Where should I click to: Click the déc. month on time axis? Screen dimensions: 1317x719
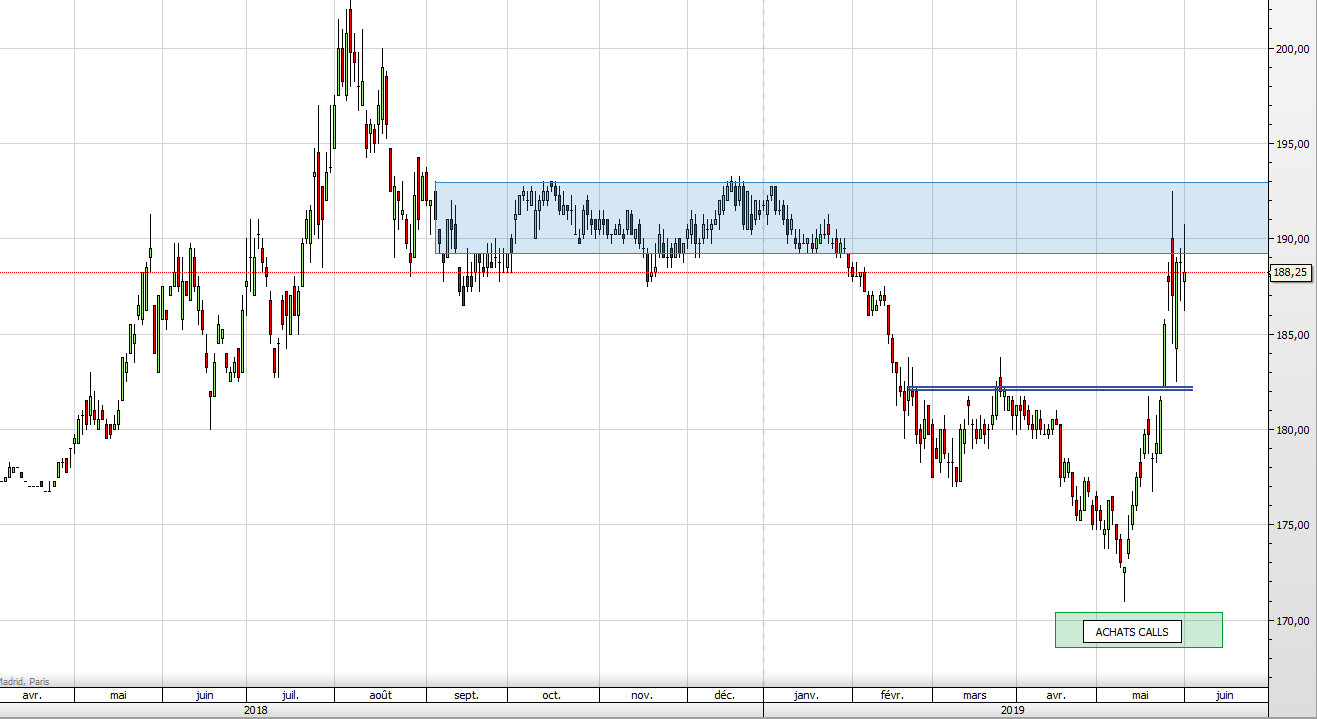[x=724, y=695]
